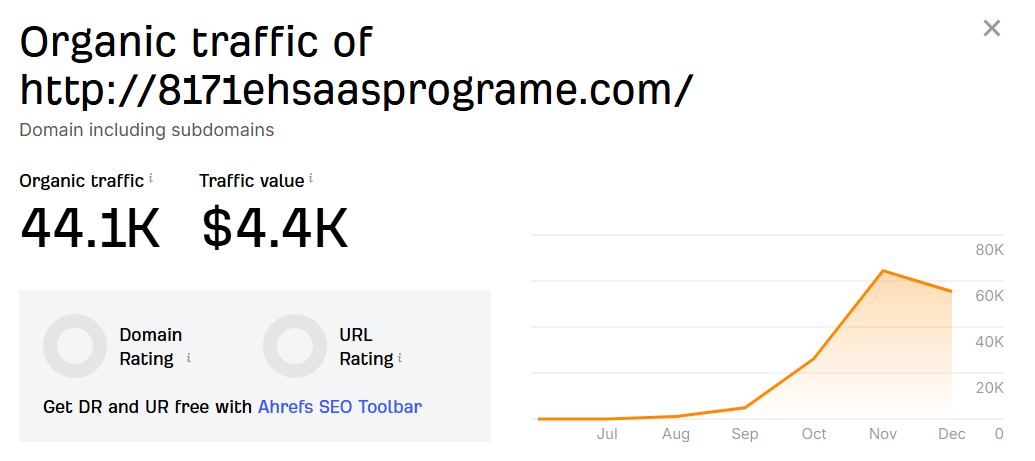The height and width of the screenshot is (461, 1035).
Task: Open the Ahrefs SEO Toolbar link
Action: (340, 407)
